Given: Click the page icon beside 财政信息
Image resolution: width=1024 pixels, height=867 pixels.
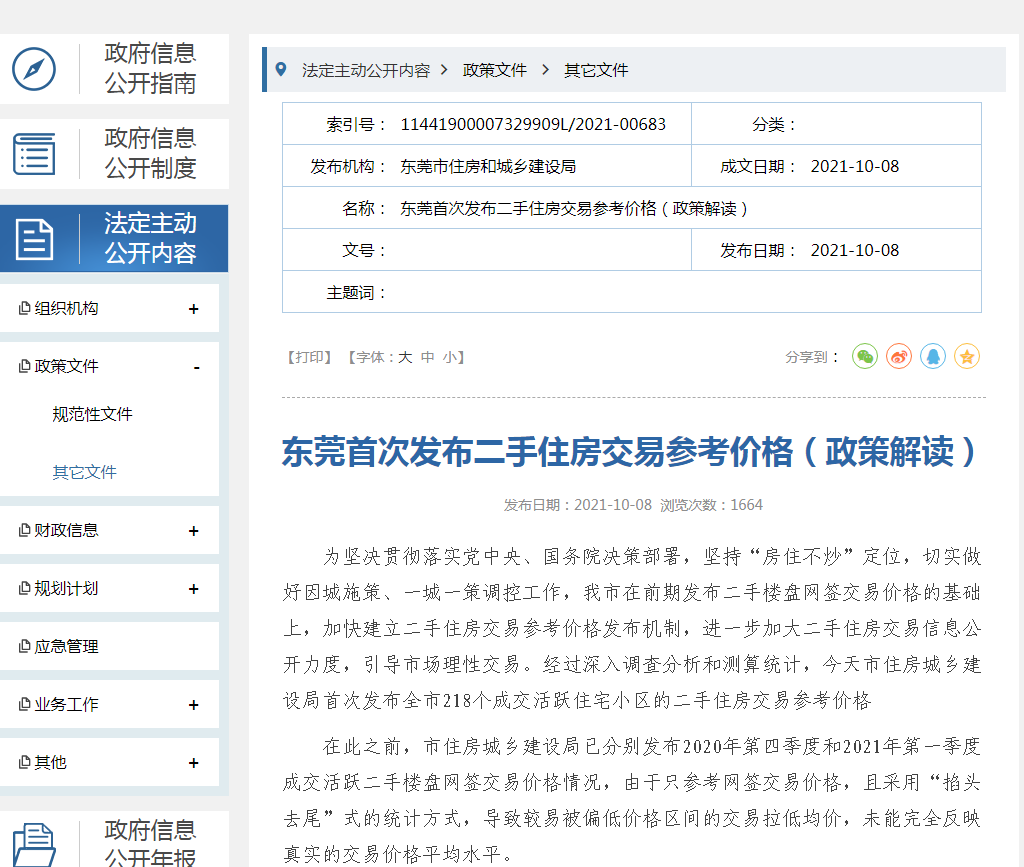Looking at the screenshot, I should tap(24, 530).
